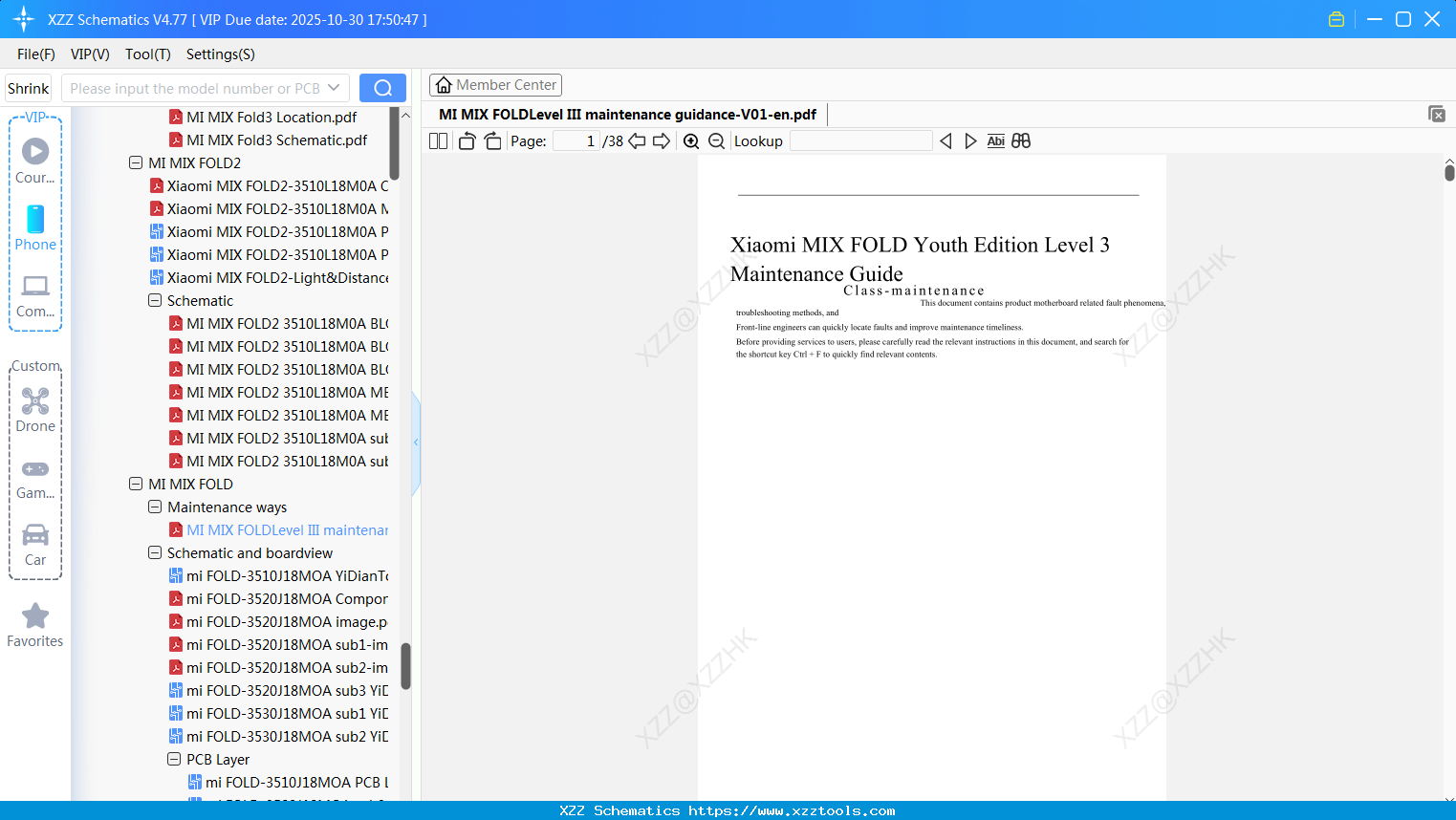Open MI MIX Fold3 Schematic.pdf
This screenshot has width=1456, height=820.
269,140
